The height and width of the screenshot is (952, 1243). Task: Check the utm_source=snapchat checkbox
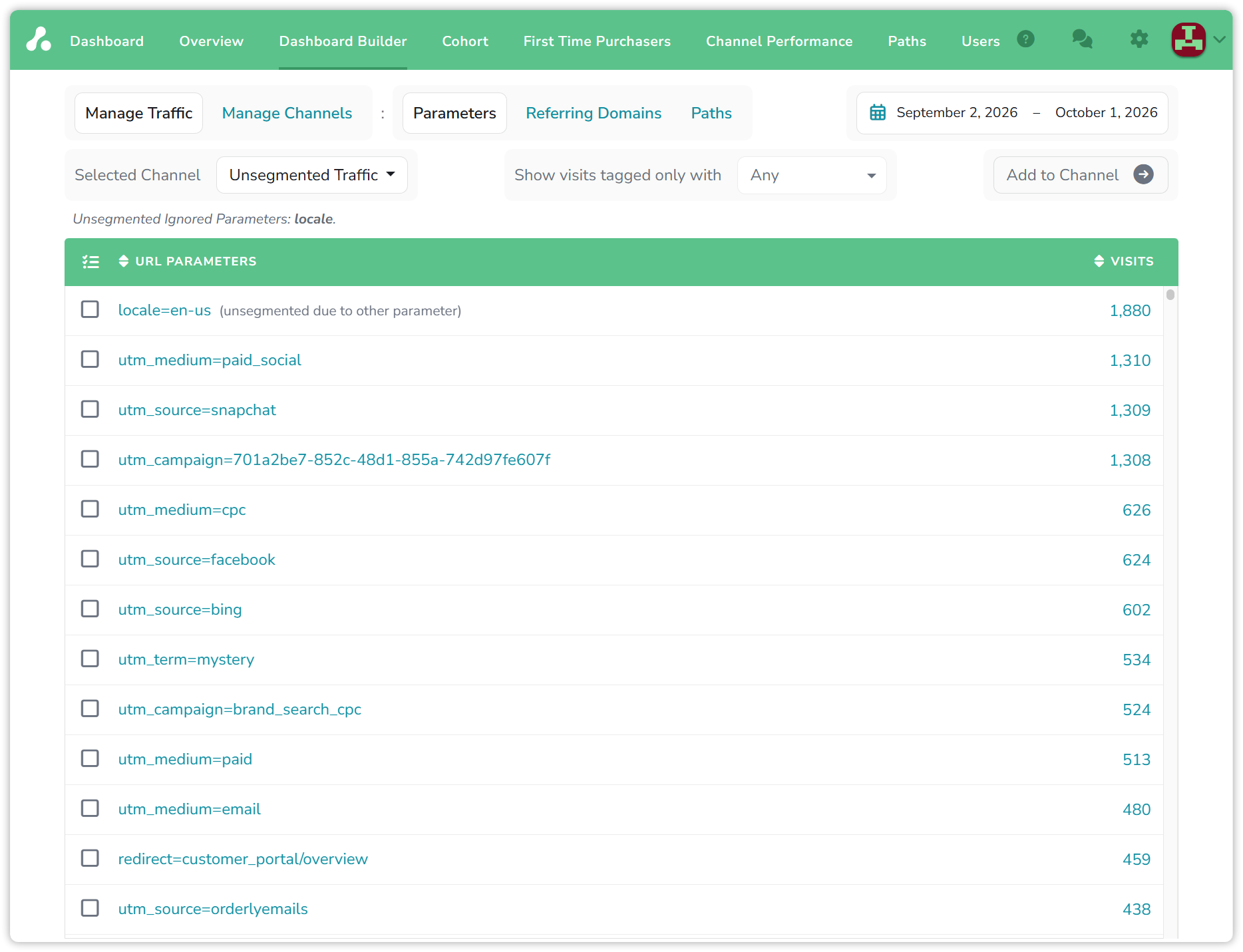(x=90, y=409)
